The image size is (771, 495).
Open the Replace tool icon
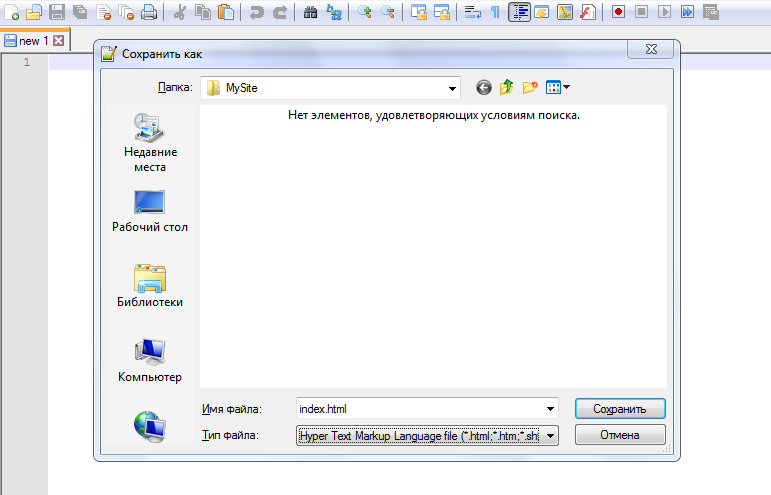[333, 11]
